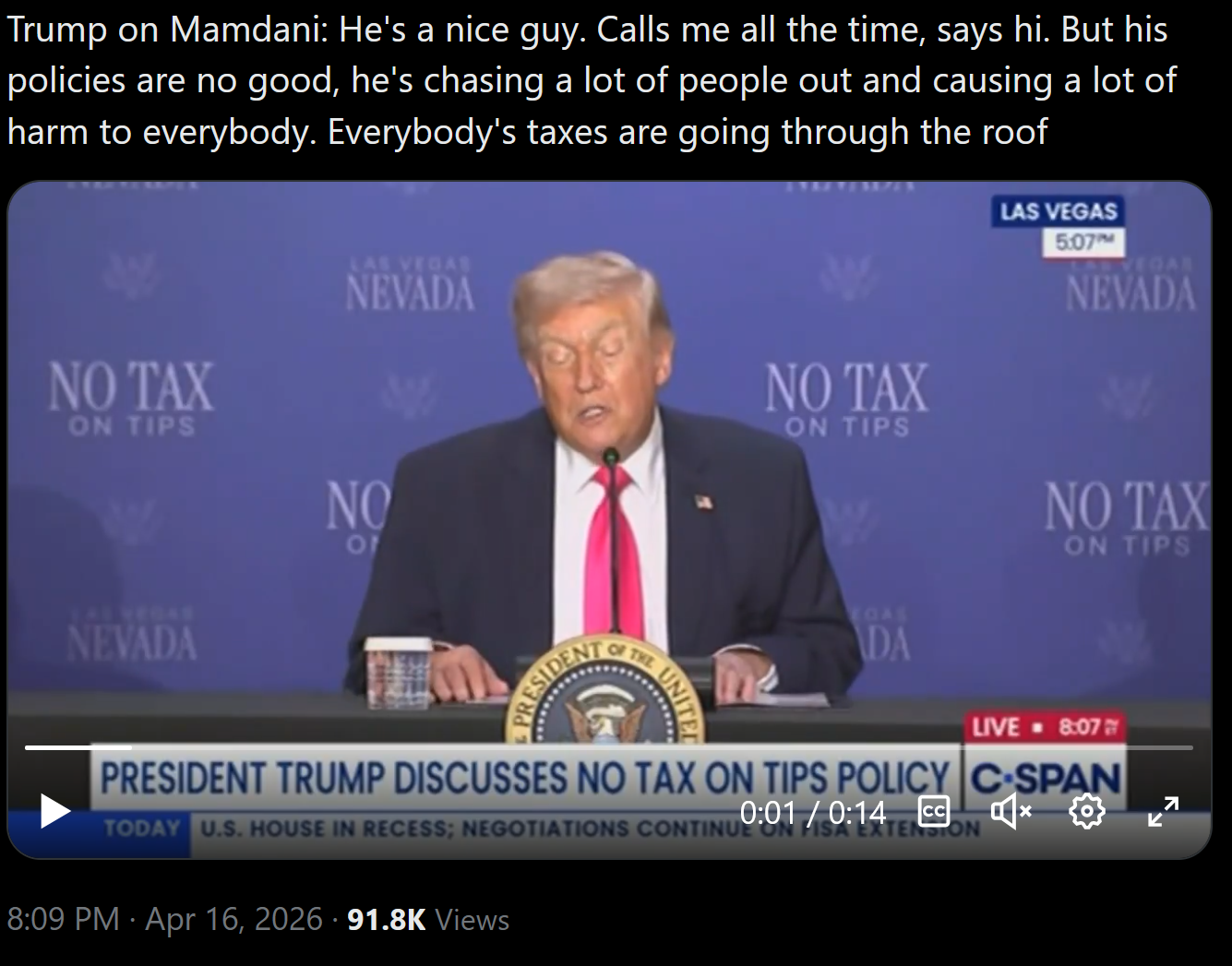Click the video progress bar track
The width and height of the screenshot is (1232, 966).
pyautogui.click(x=609, y=747)
